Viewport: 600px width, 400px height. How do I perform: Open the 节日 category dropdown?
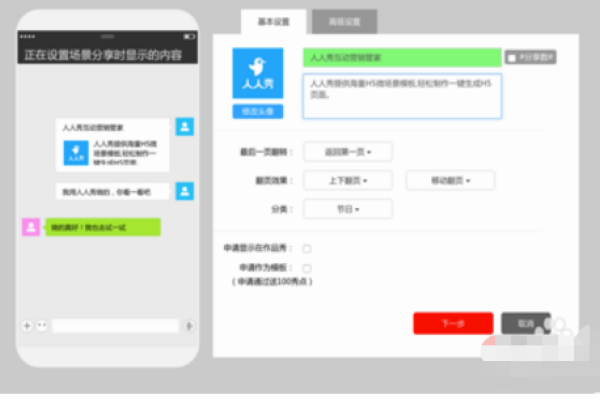tap(348, 209)
